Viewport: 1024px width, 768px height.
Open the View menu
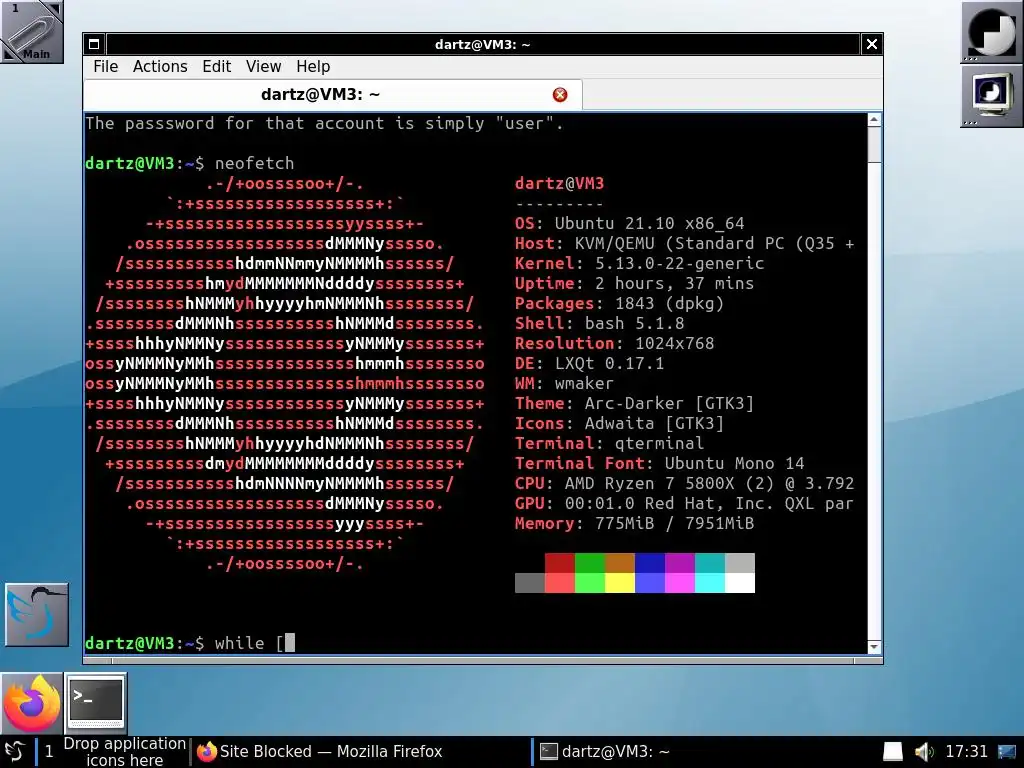tap(263, 67)
